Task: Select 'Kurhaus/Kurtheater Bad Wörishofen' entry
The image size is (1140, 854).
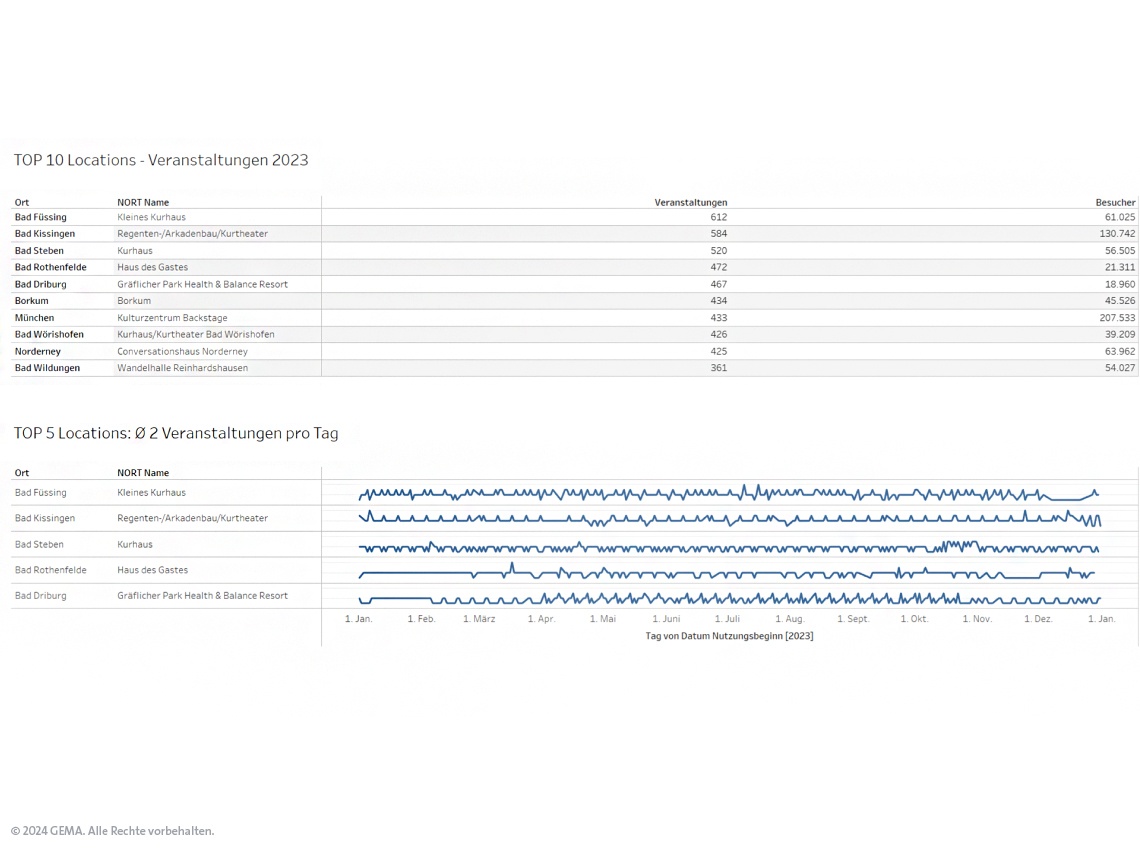Action: (195, 335)
